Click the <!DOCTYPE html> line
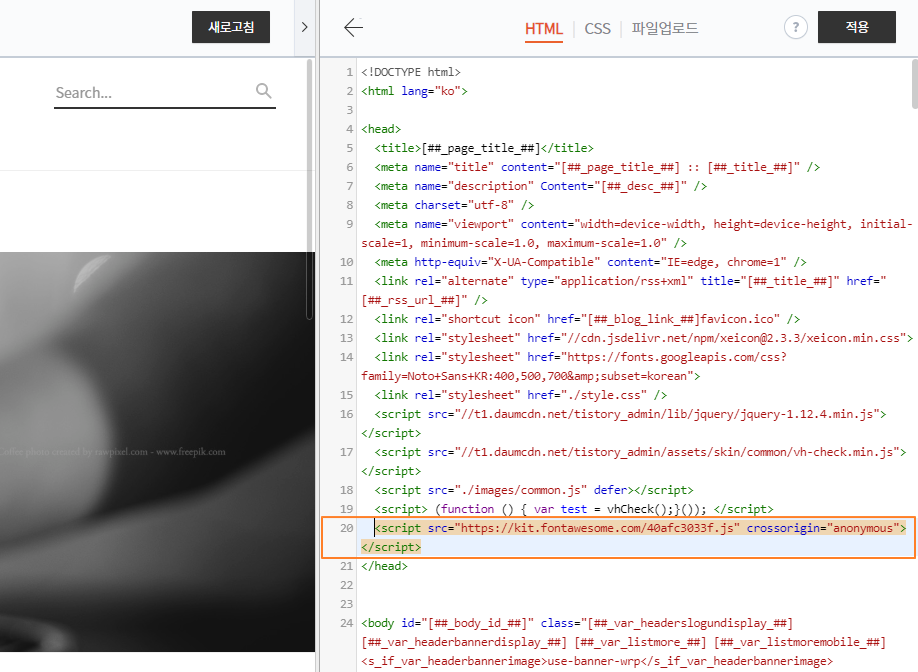Image resolution: width=918 pixels, height=672 pixels. click(x=411, y=72)
